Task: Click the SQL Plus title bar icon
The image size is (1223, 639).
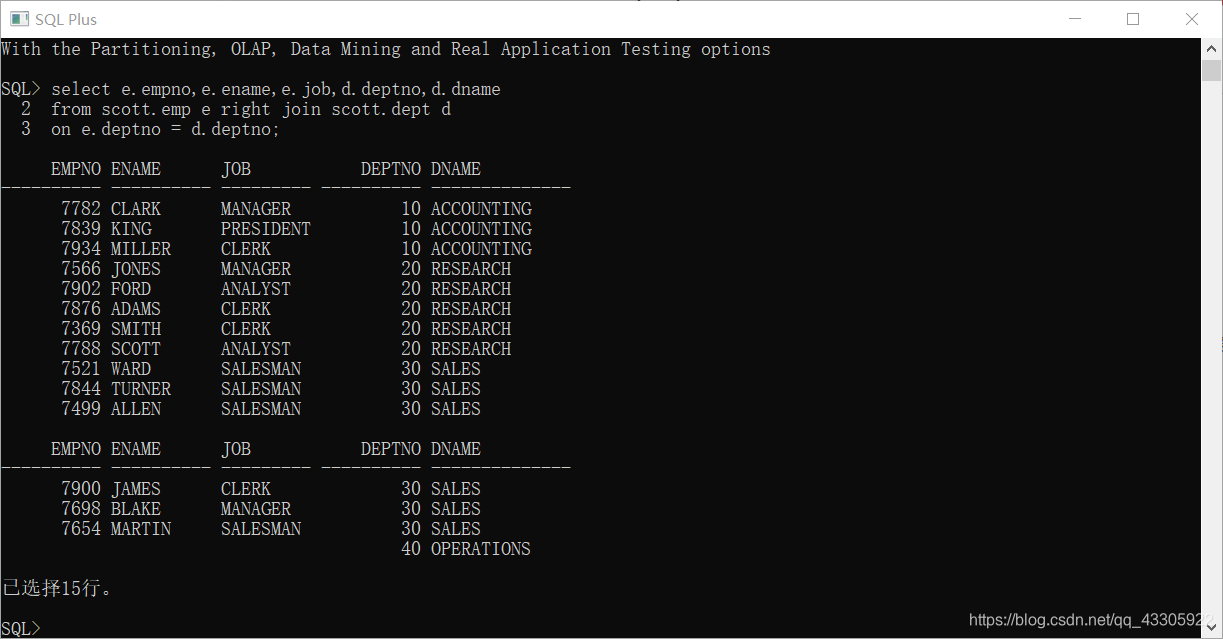Action: click(x=18, y=19)
